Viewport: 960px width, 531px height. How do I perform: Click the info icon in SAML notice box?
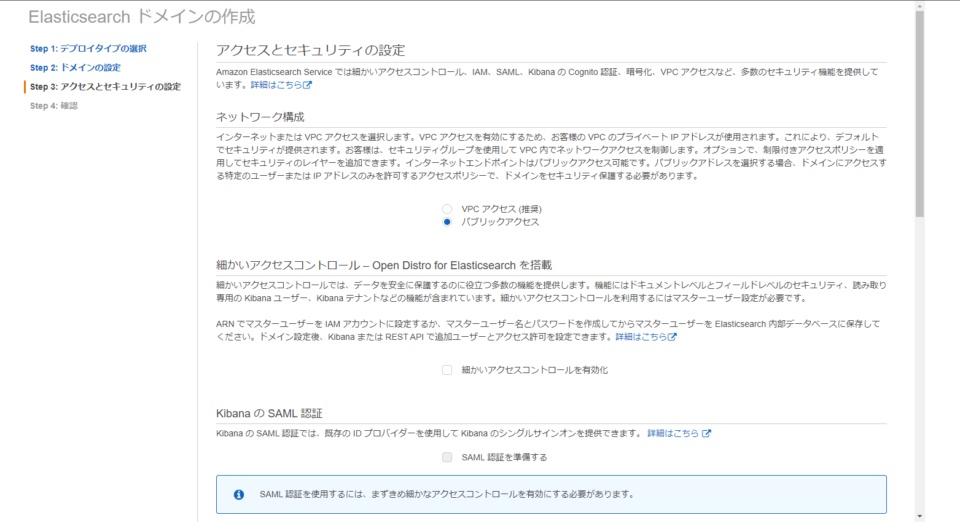[239, 494]
